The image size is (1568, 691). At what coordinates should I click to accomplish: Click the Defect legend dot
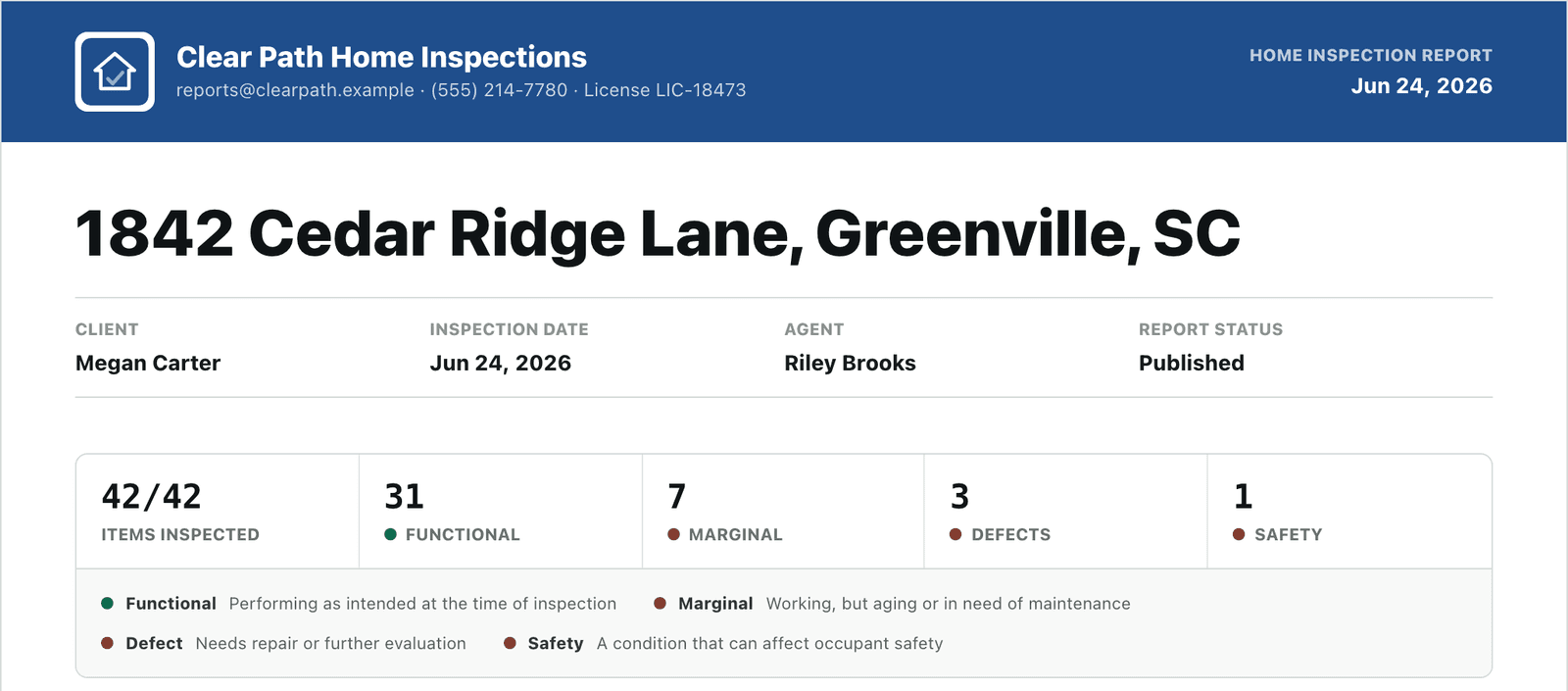click(x=107, y=643)
